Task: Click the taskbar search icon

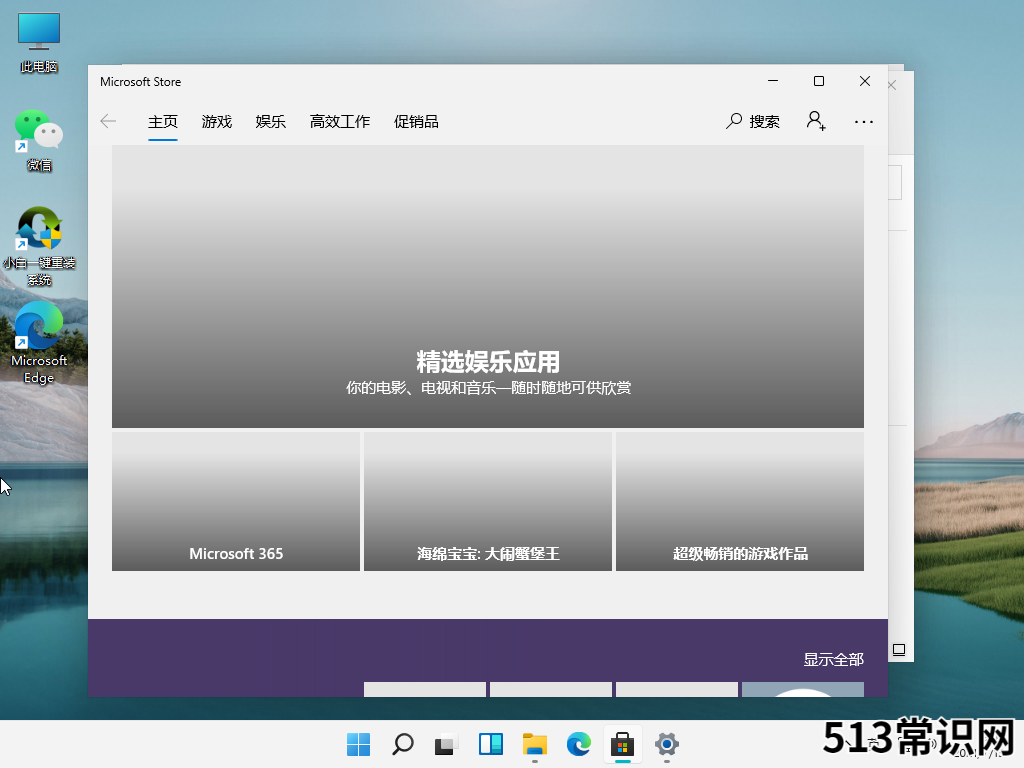Action: (x=402, y=744)
